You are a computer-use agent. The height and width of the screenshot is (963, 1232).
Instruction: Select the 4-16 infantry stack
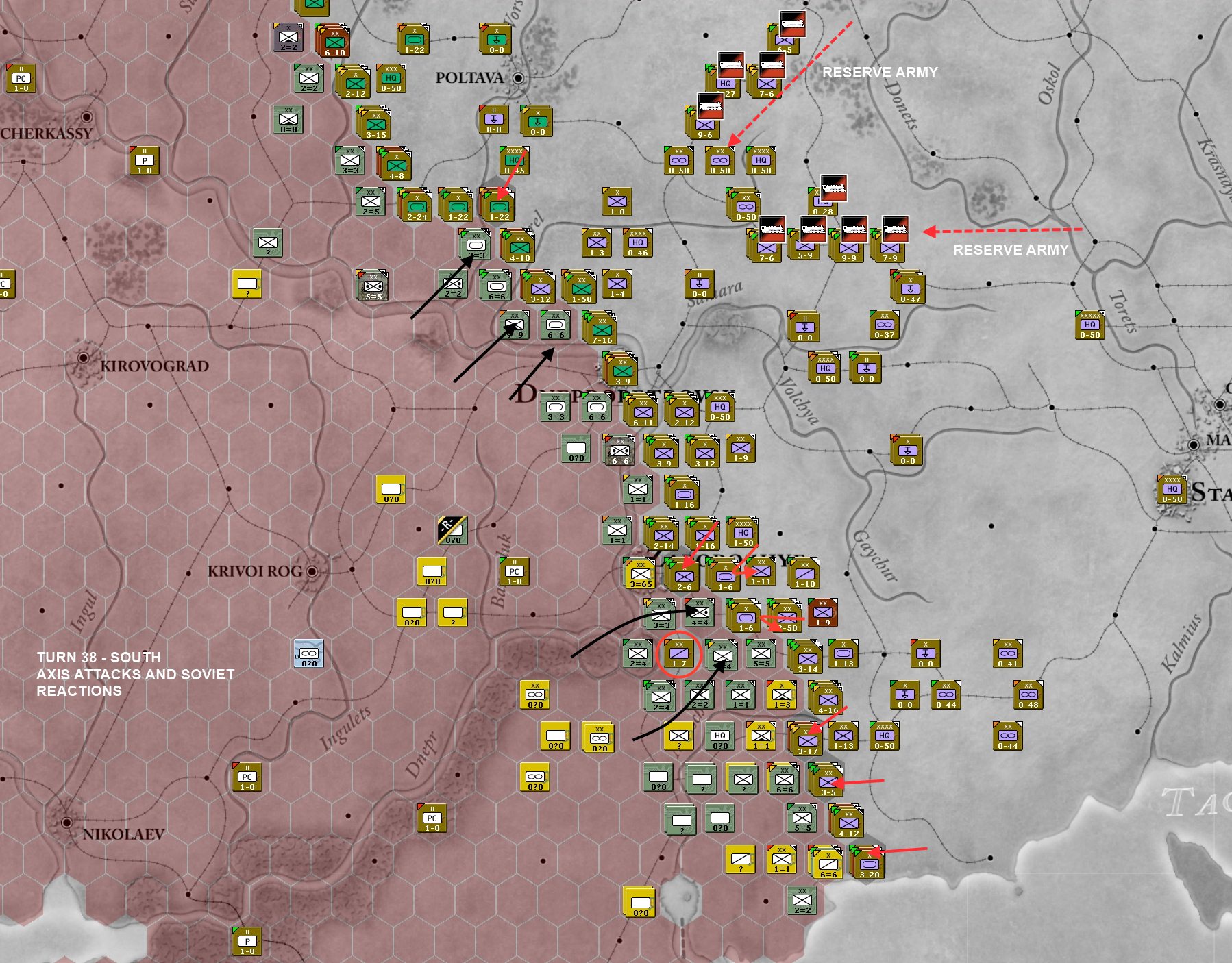click(827, 699)
